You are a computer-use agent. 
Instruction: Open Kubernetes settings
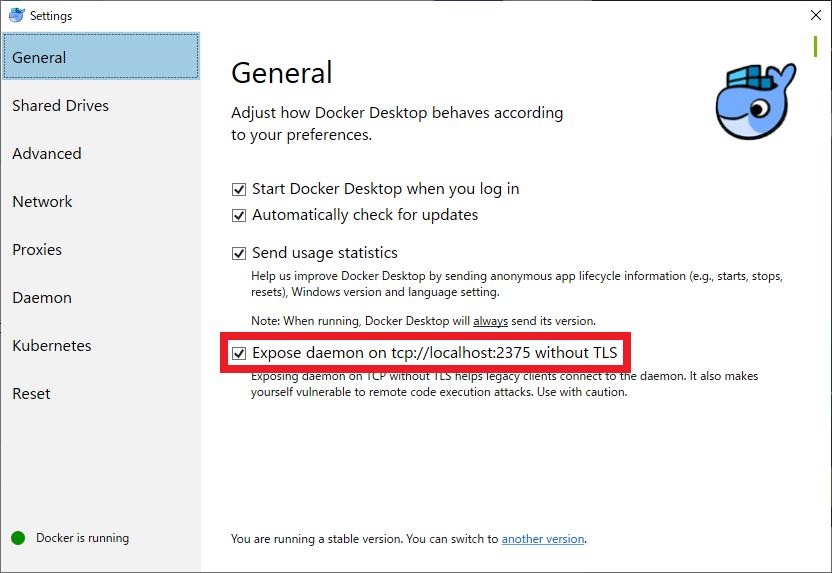click(101, 345)
